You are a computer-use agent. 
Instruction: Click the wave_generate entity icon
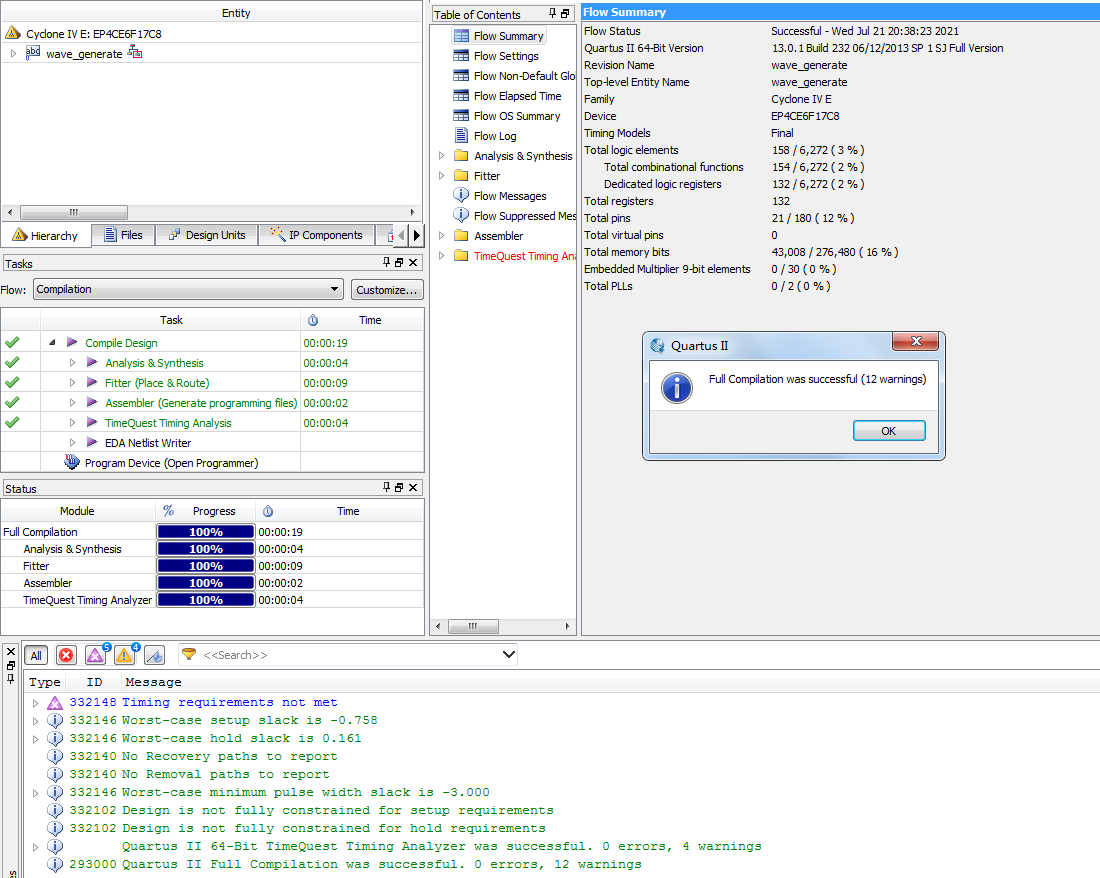pyautogui.click(x=33, y=53)
